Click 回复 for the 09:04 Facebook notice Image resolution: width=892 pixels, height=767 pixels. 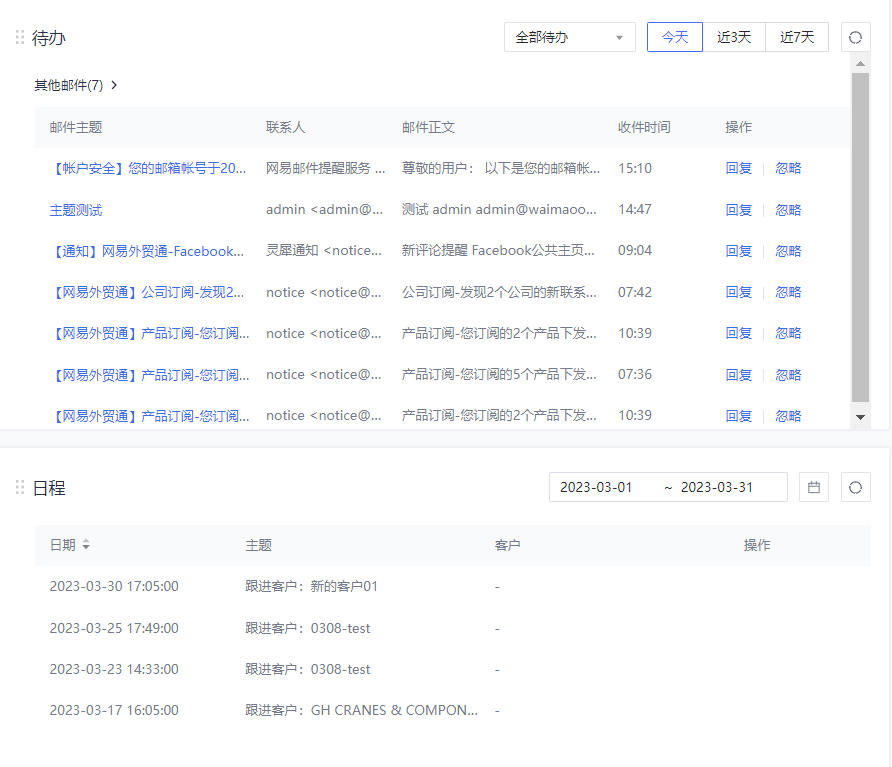738,251
